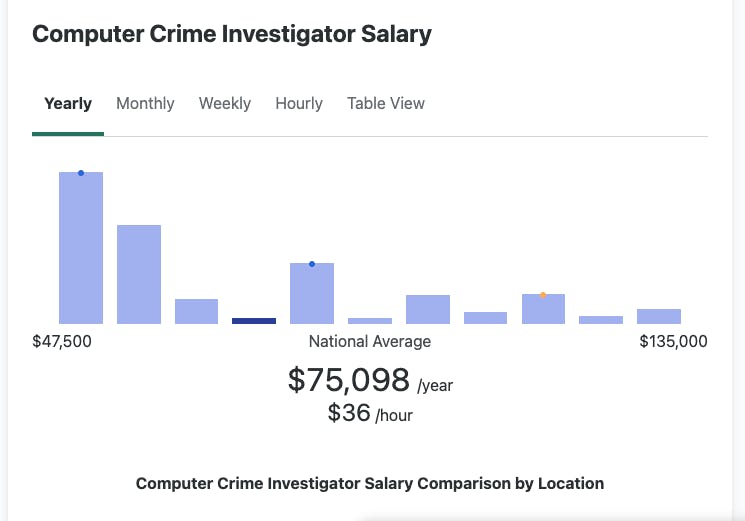Viewport: 745px width, 521px height.
Task: Click the $75,098 per year average figure
Action: (x=349, y=380)
